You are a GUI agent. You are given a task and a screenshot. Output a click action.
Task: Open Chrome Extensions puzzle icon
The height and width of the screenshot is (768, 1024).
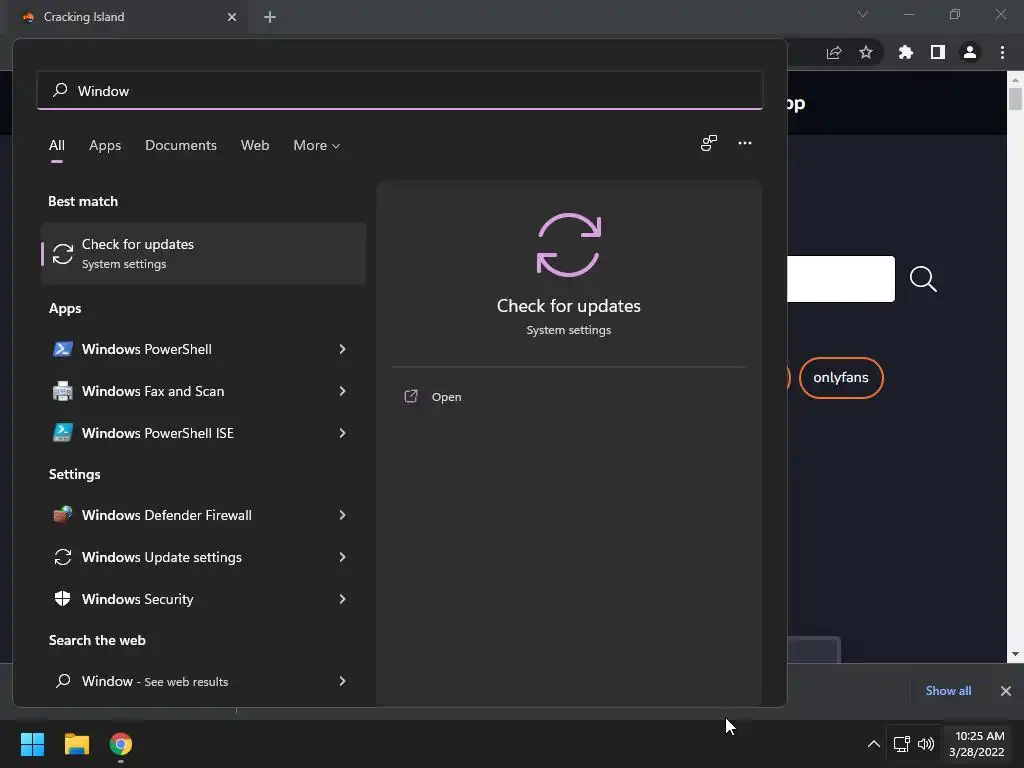(905, 52)
